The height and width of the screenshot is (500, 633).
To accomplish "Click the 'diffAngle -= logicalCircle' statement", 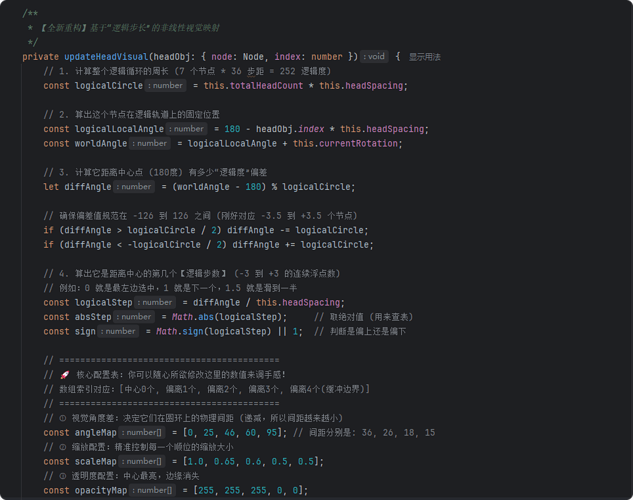I will pyautogui.click(x=298, y=230).
